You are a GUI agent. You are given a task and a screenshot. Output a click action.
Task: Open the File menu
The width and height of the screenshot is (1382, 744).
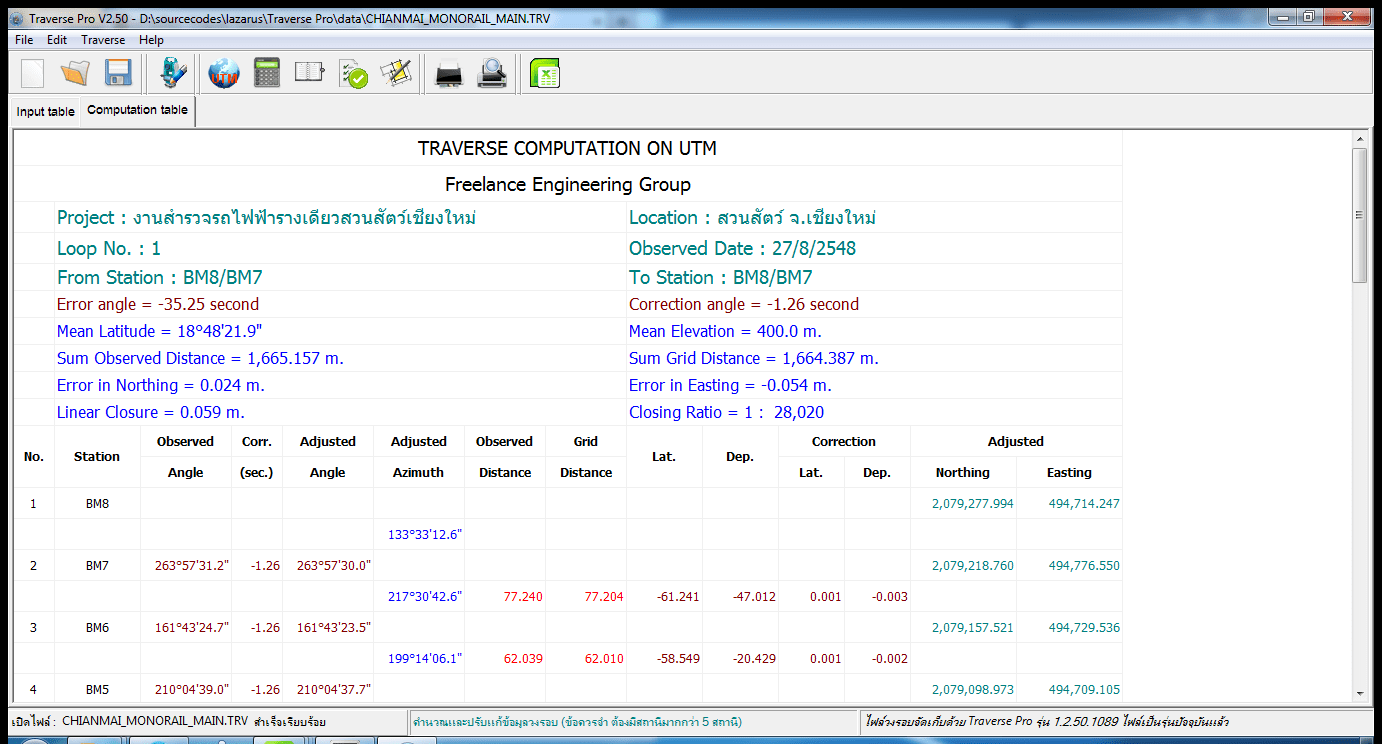coord(24,40)
